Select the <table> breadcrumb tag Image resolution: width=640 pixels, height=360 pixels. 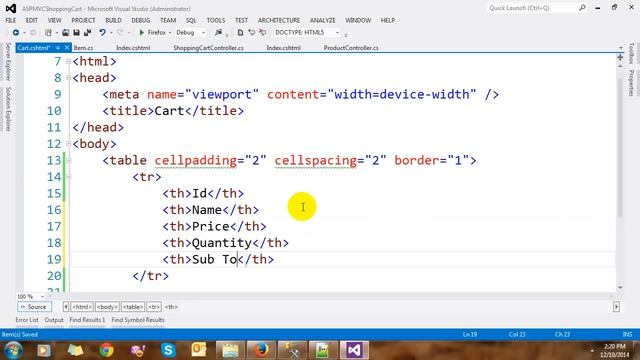click(133, 307)
